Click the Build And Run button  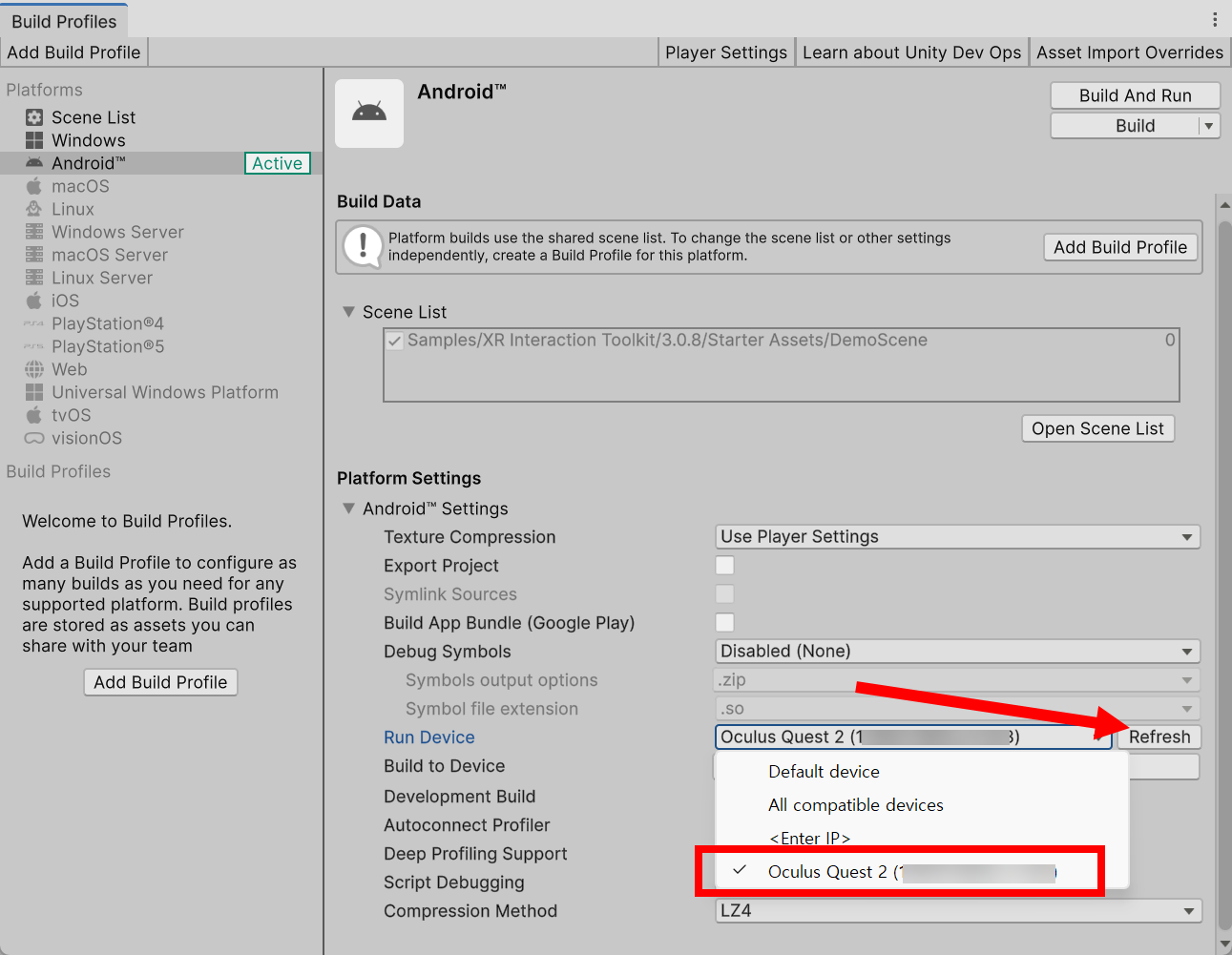(1136, 95)
